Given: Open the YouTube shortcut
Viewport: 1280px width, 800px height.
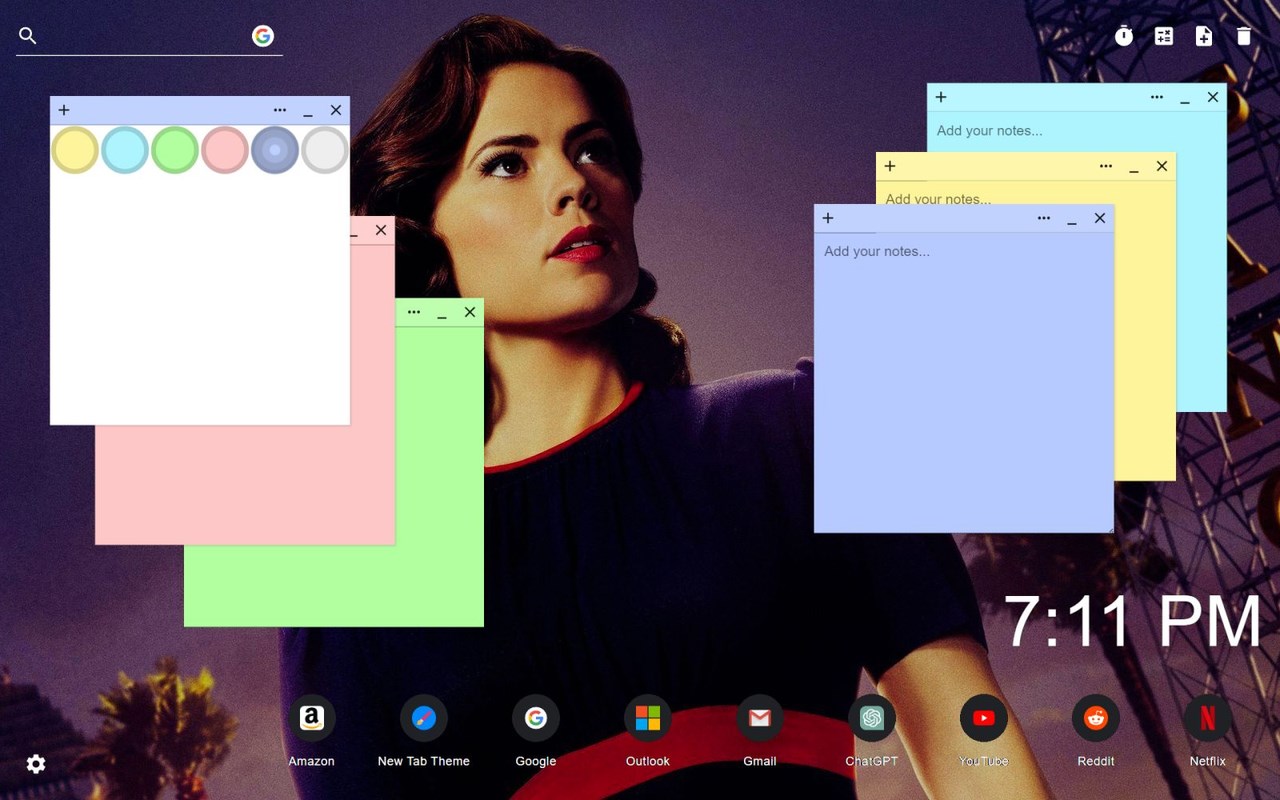Looking at the screenshot, I should 984,718.
